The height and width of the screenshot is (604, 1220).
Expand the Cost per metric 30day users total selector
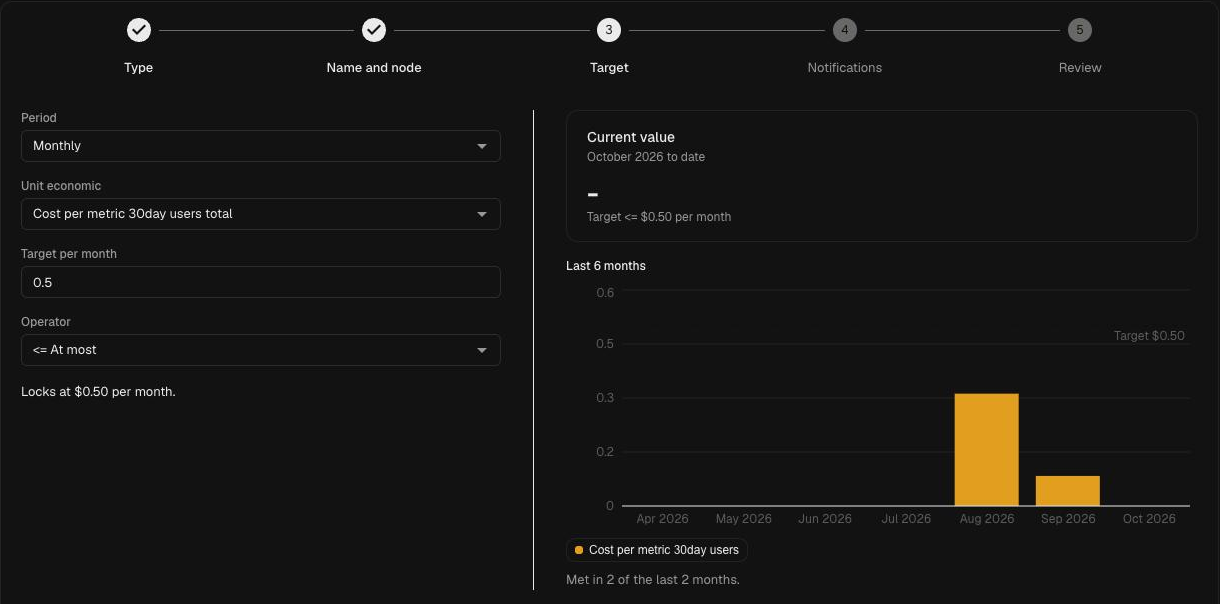click(x=261, y=214)
